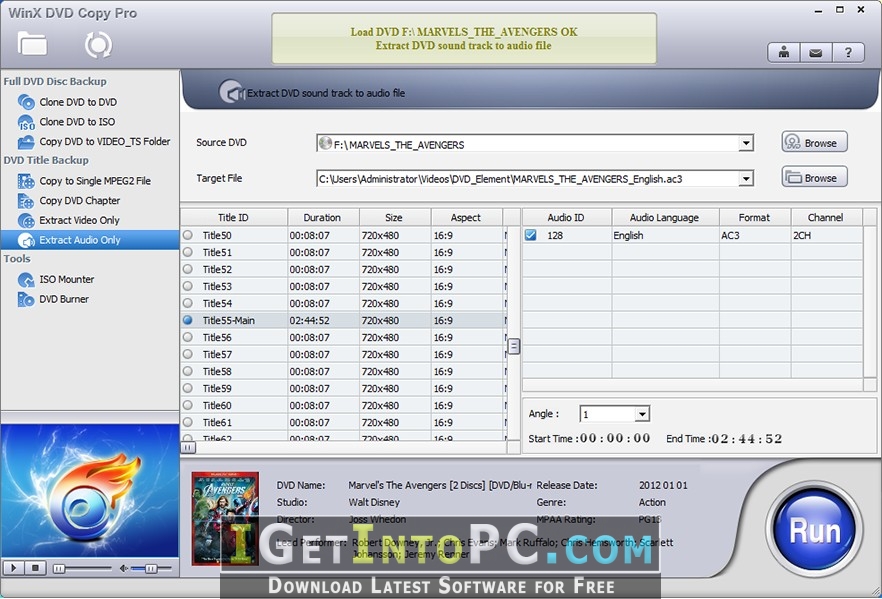Click the email envelope icon button
The image size is (882, 599).
coord(816,53)
